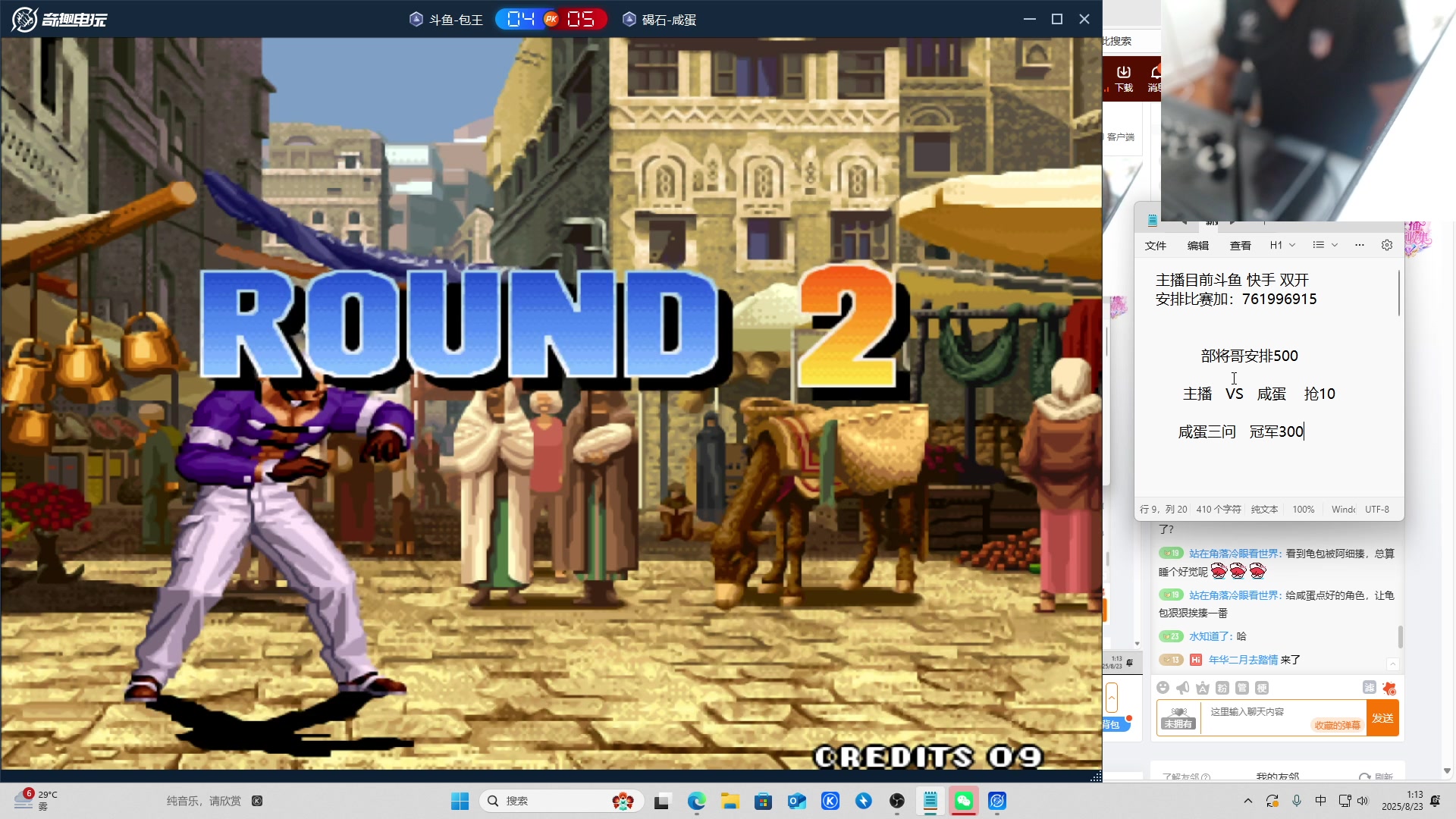Expand the collapse arrow at chat list bottom
Screen dimensions: 1456x819
(x=1392, y=664)
